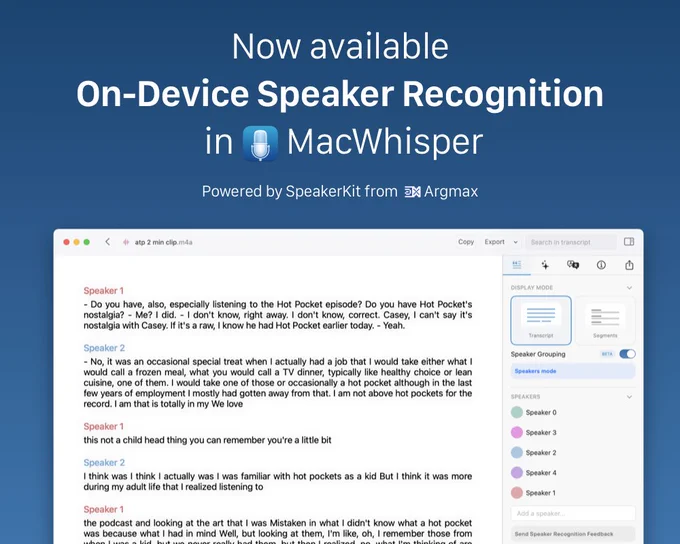Click Send Speaker Recognition Feedback button
The width and height of the screenshot is (680, 544).
[x=573, y=534]
